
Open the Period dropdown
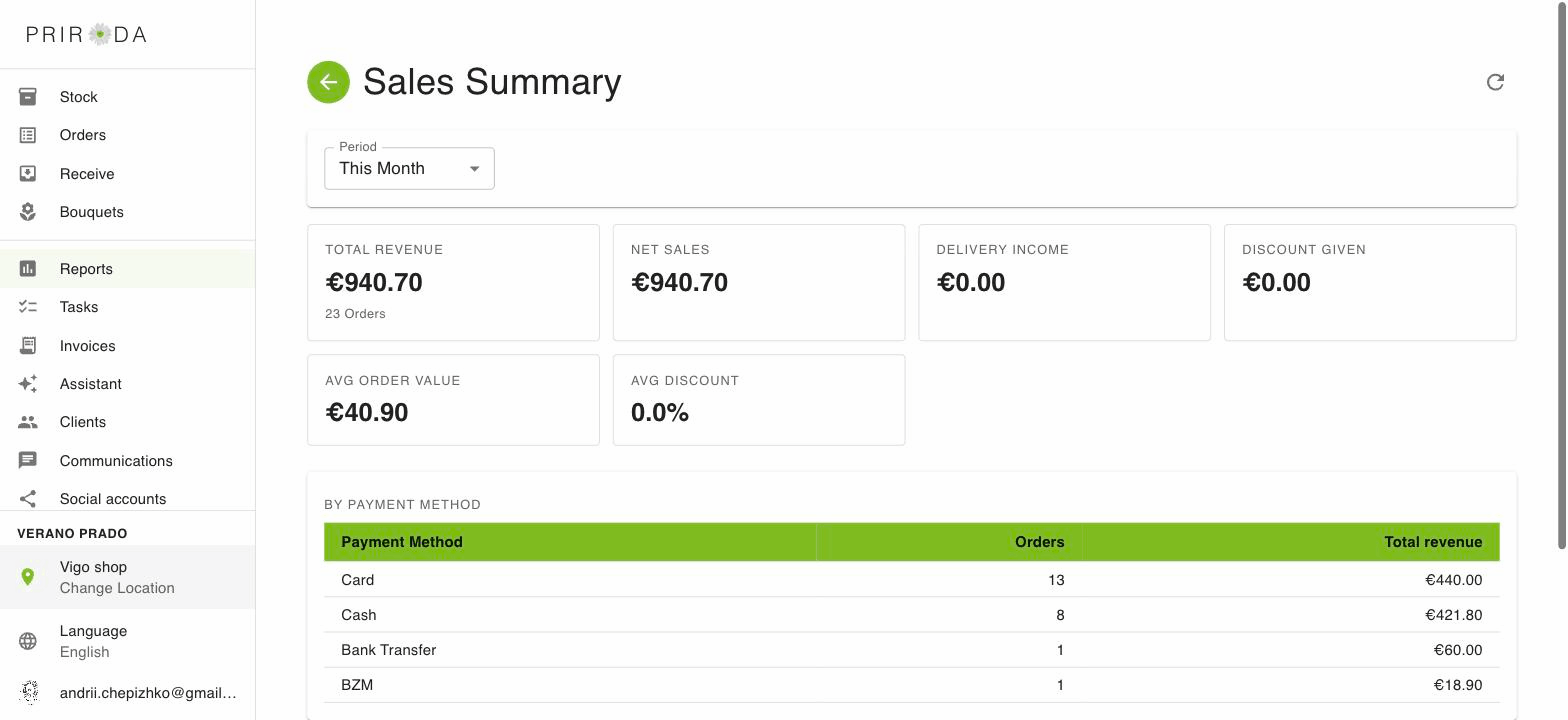coord(409,168)
